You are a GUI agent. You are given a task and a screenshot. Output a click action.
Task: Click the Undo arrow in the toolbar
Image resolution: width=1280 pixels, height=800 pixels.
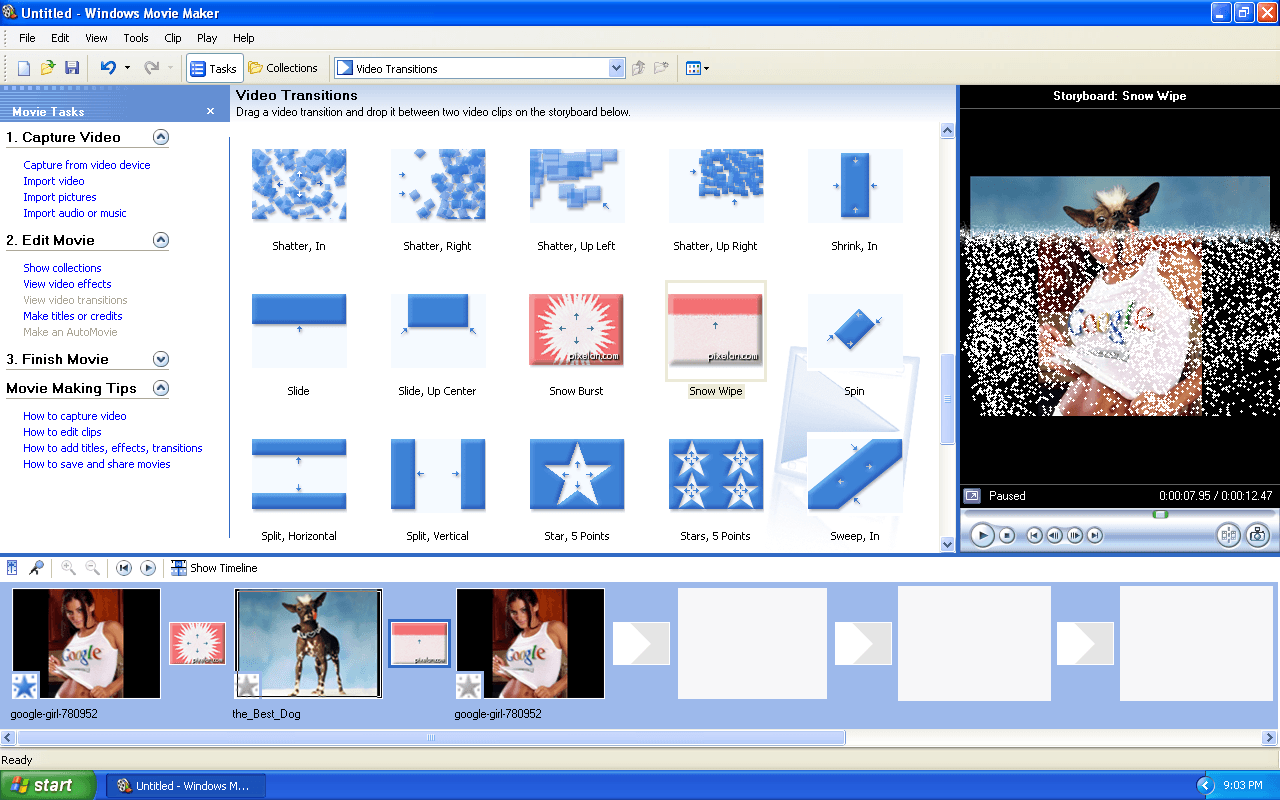click(108, 68)
